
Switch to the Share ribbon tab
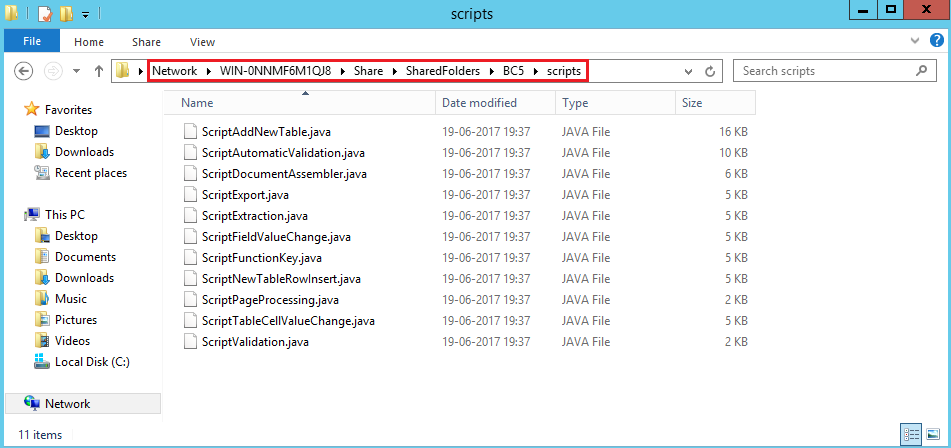(x=146, y=42)
